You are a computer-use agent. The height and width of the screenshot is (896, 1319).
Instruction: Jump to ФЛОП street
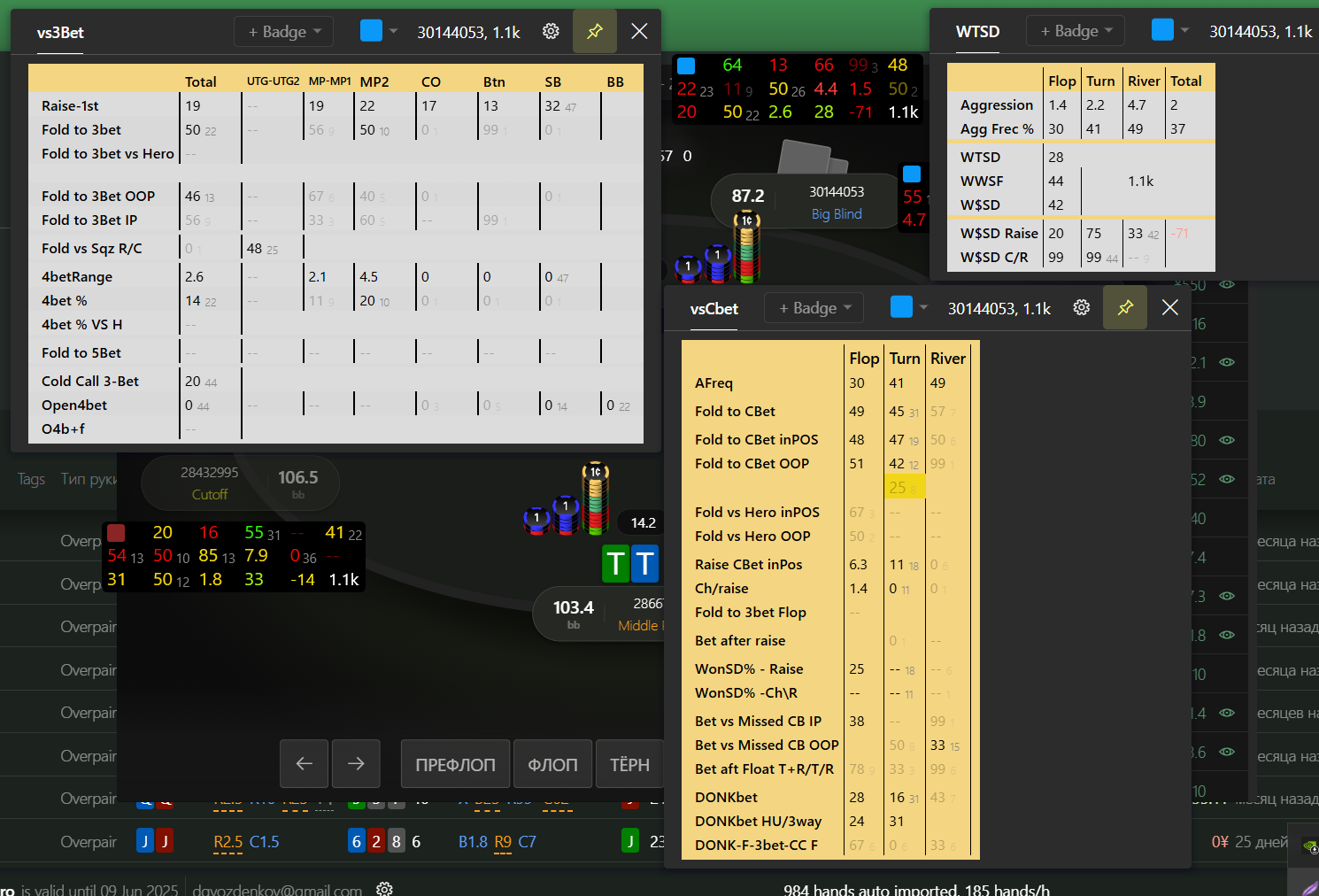point(552,764)
